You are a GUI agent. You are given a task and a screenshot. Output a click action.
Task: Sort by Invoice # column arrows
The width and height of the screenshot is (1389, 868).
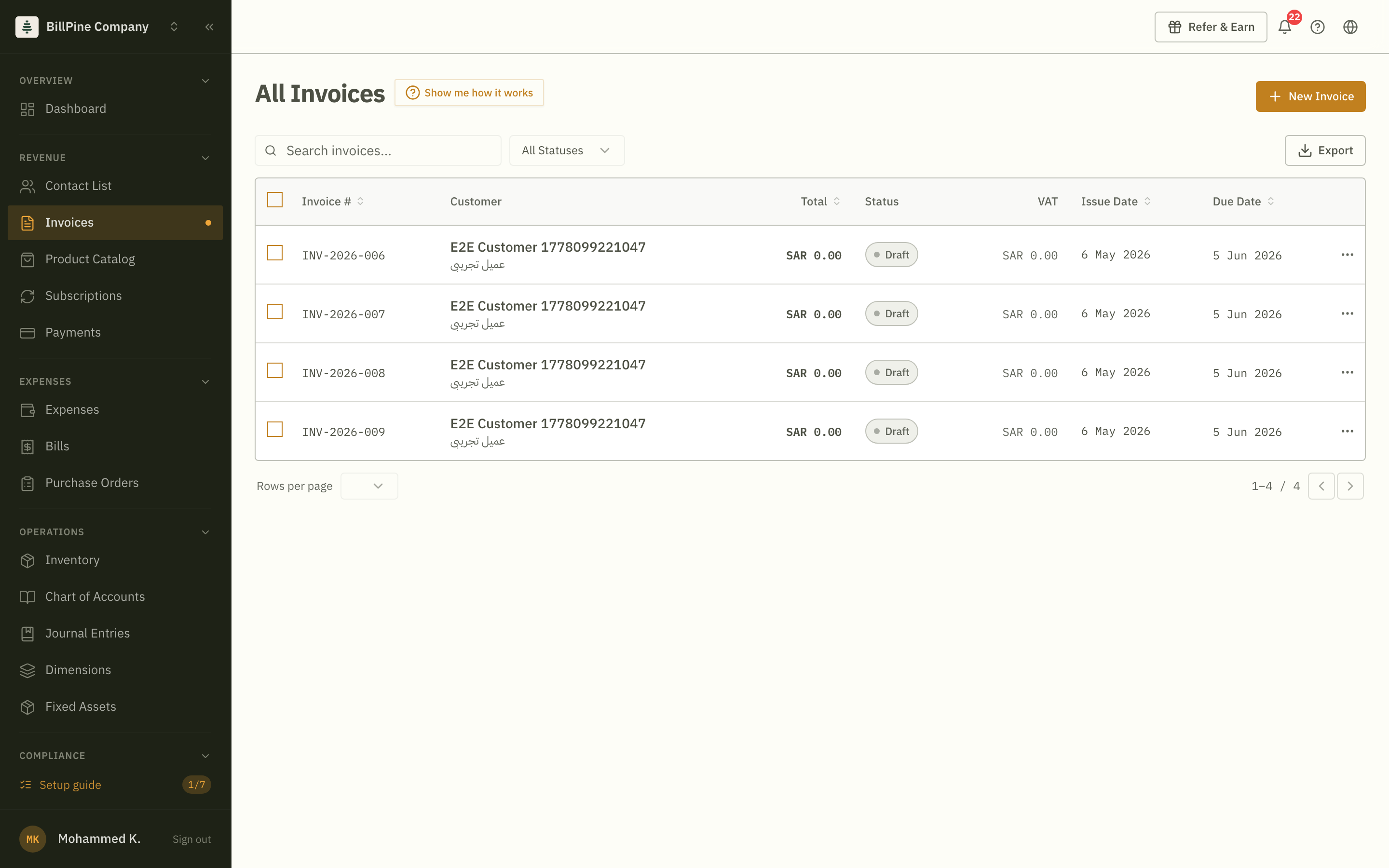tap(360, 202)
